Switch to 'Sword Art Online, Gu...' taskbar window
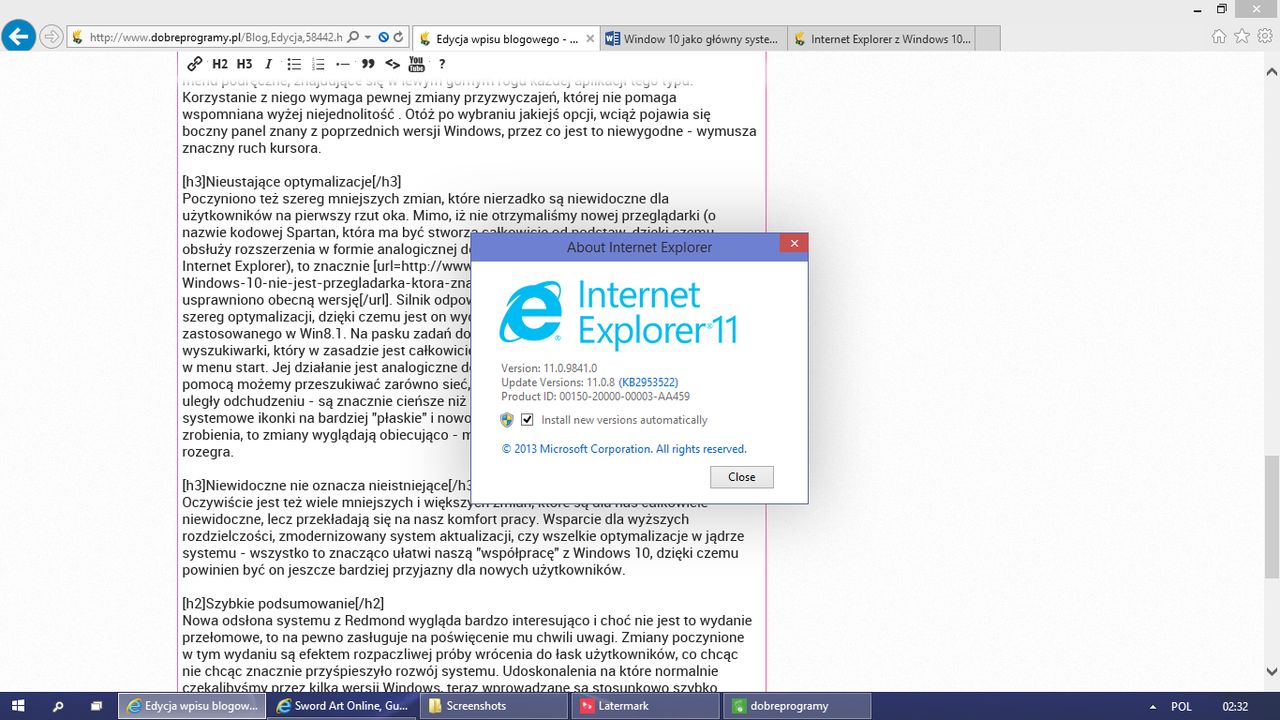Screen dimensions: 1280x720 [343, 706]
